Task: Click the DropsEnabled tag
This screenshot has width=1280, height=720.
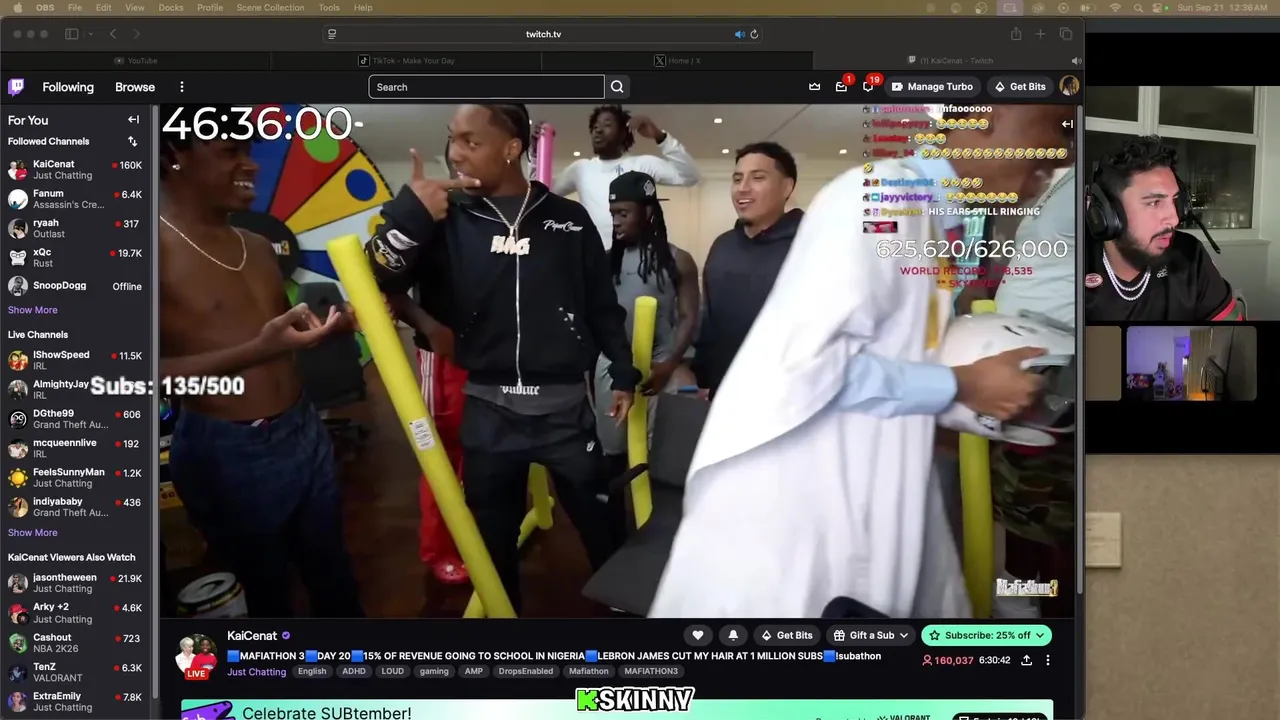Action: 526,672
